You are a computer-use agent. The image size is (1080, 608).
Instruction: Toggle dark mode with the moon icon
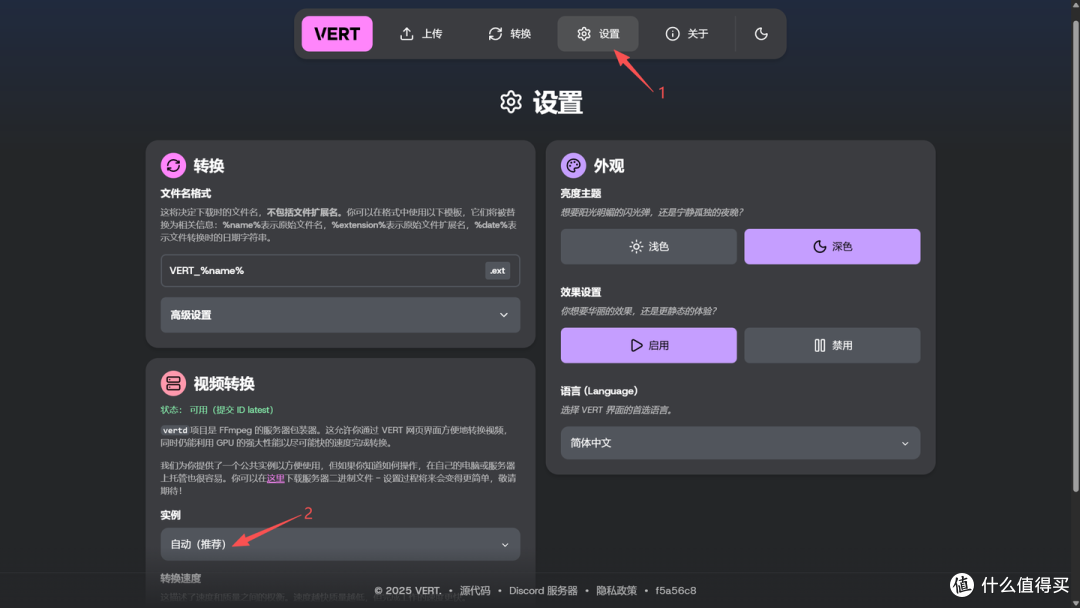[761, 34]
